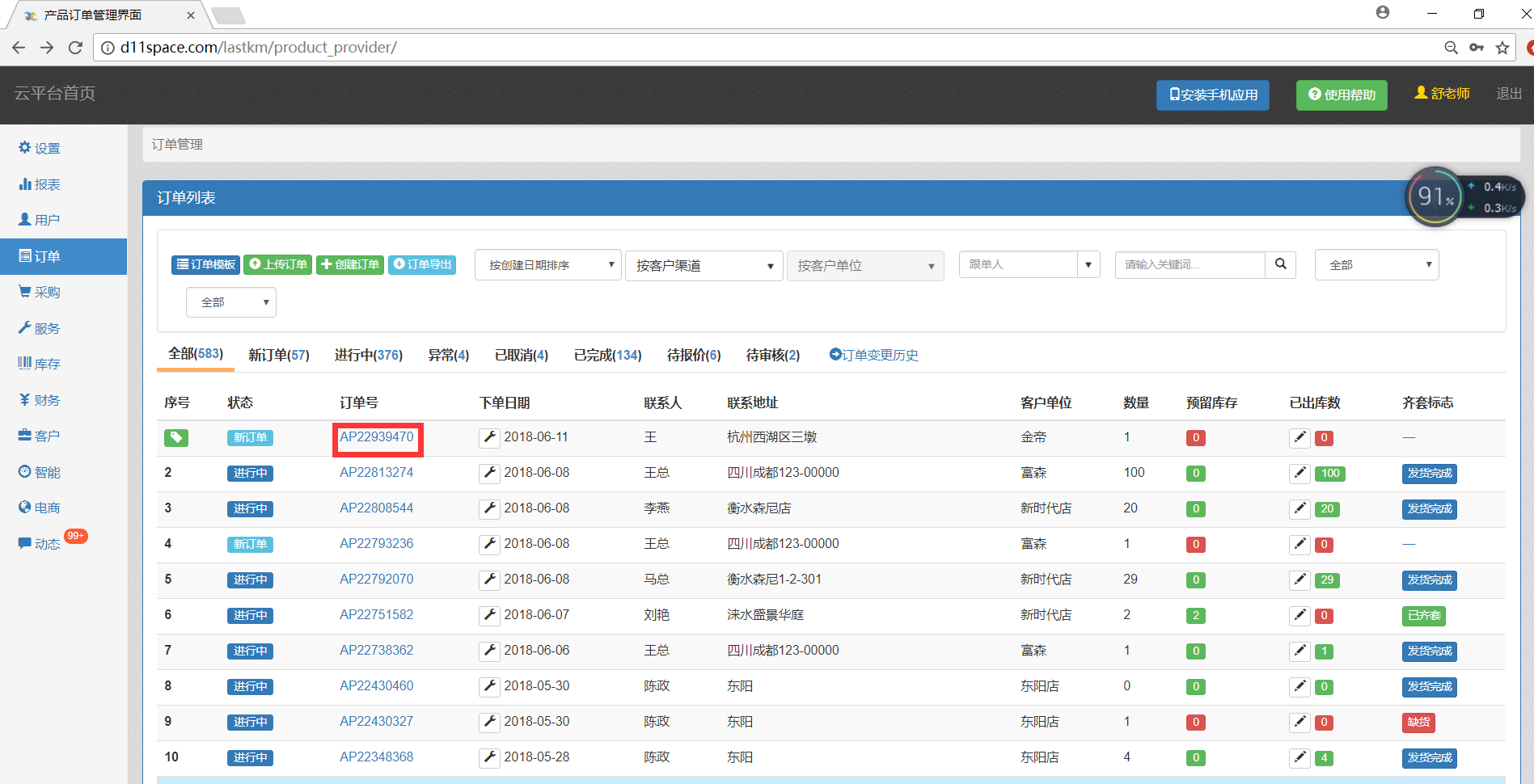Click the 创建订单 create order button
1534x784 pixels.
[349, 264]
